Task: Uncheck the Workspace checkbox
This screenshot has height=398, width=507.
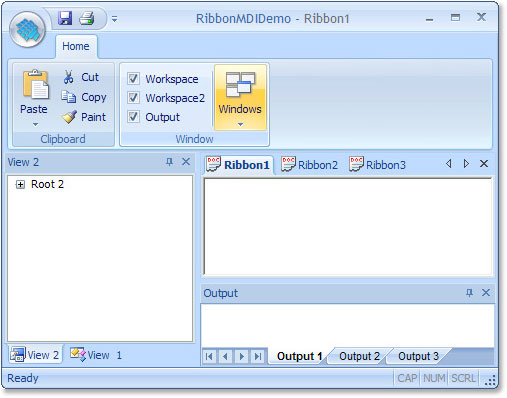Action: coord(133,79)
